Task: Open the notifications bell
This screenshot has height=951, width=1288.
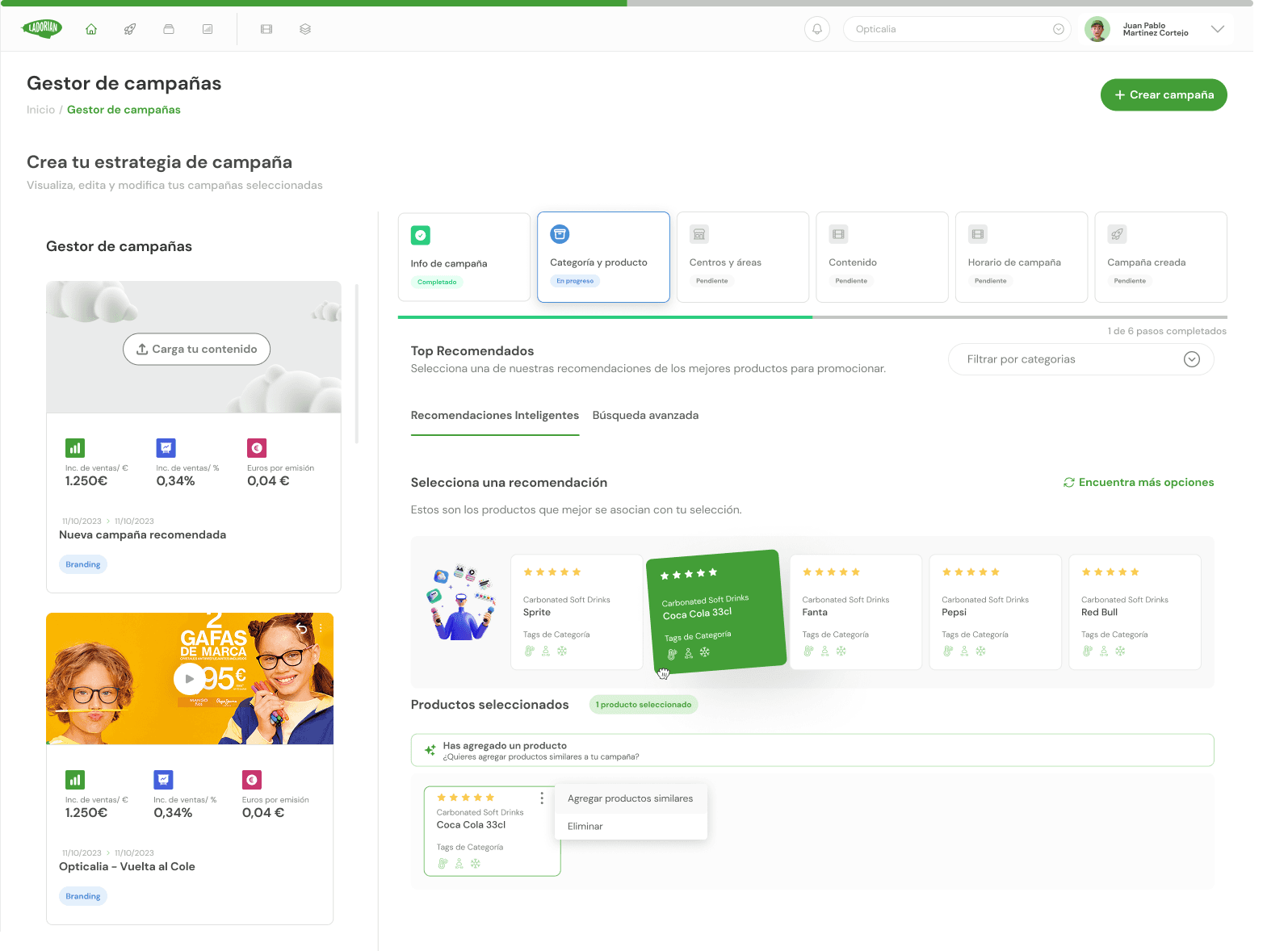Action: (817, 29)
